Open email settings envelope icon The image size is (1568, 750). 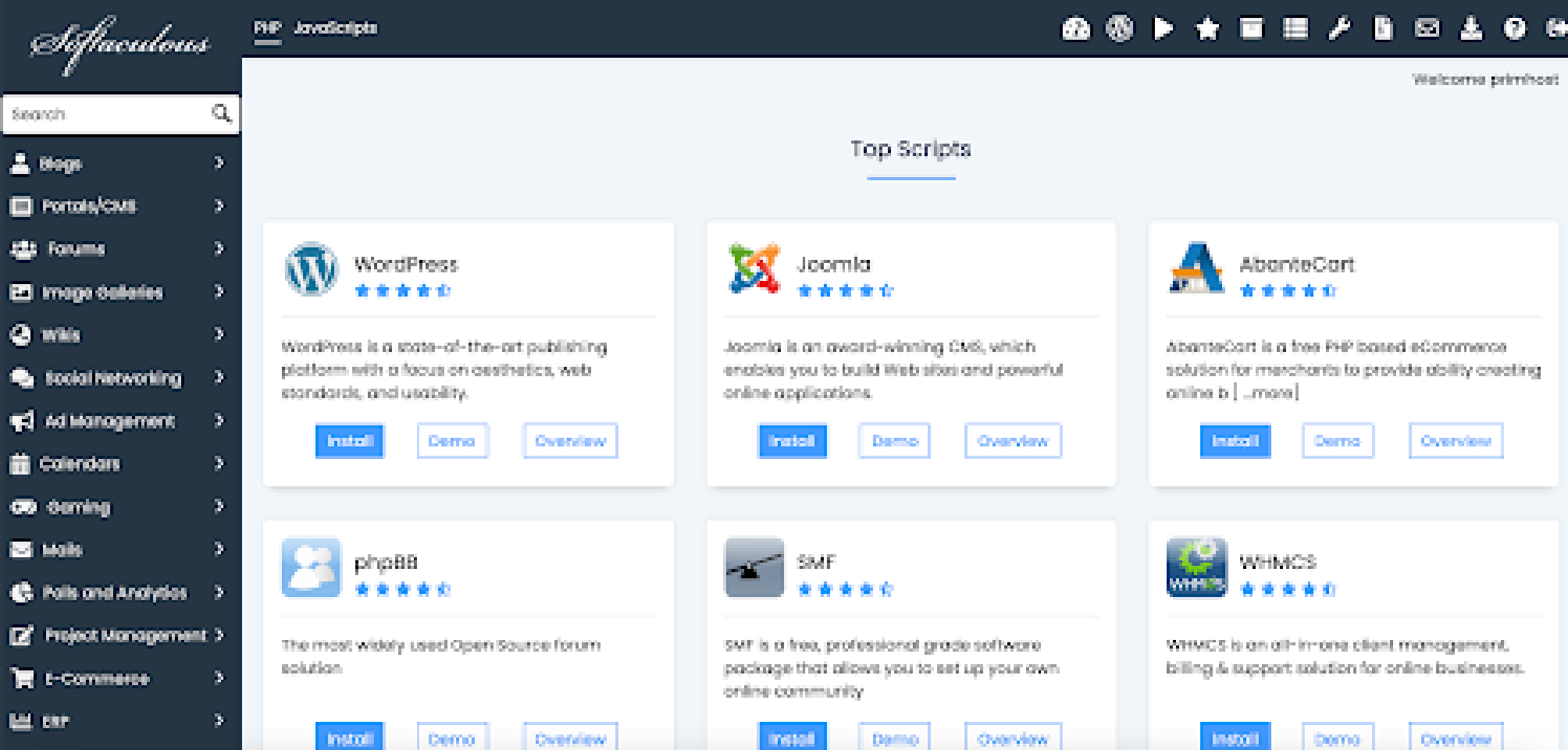pos(1427,30)
